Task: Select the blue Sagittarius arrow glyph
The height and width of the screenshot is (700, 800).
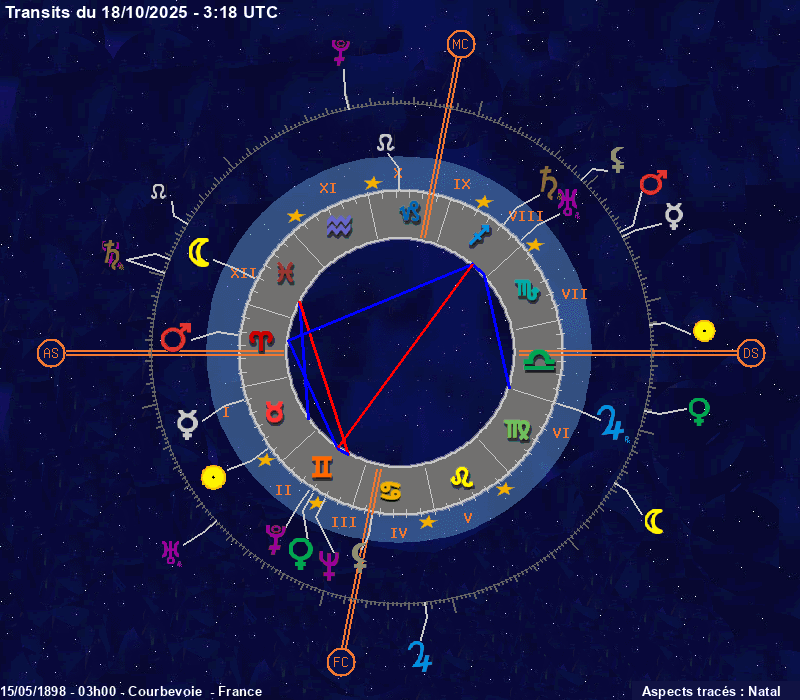Action: [x=481, y=236]
